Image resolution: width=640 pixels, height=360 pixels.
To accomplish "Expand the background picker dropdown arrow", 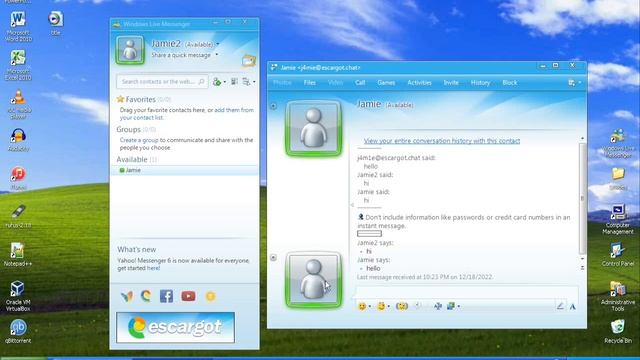I will coord(458,307).
